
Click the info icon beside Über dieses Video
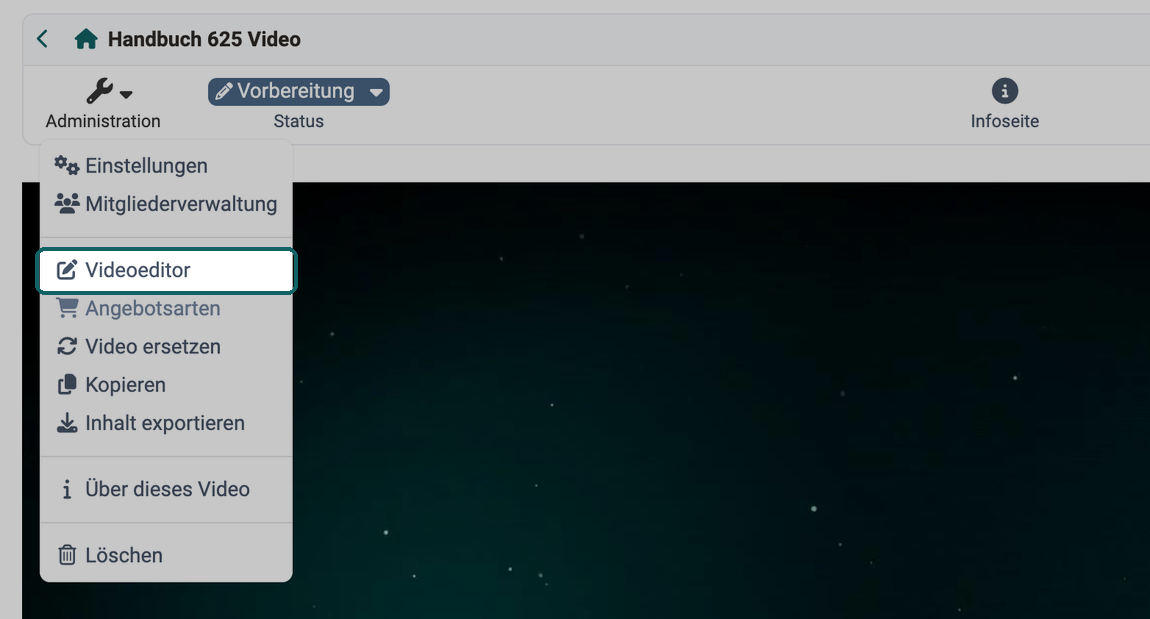pyautogui.click(x=67, y=489)
